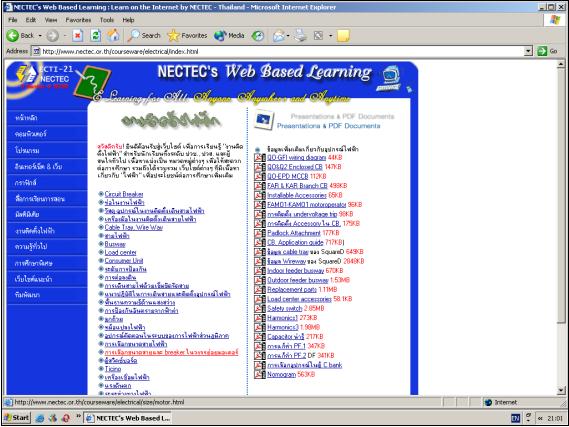Open Favorites star in the toolbar

pos(187,36)
